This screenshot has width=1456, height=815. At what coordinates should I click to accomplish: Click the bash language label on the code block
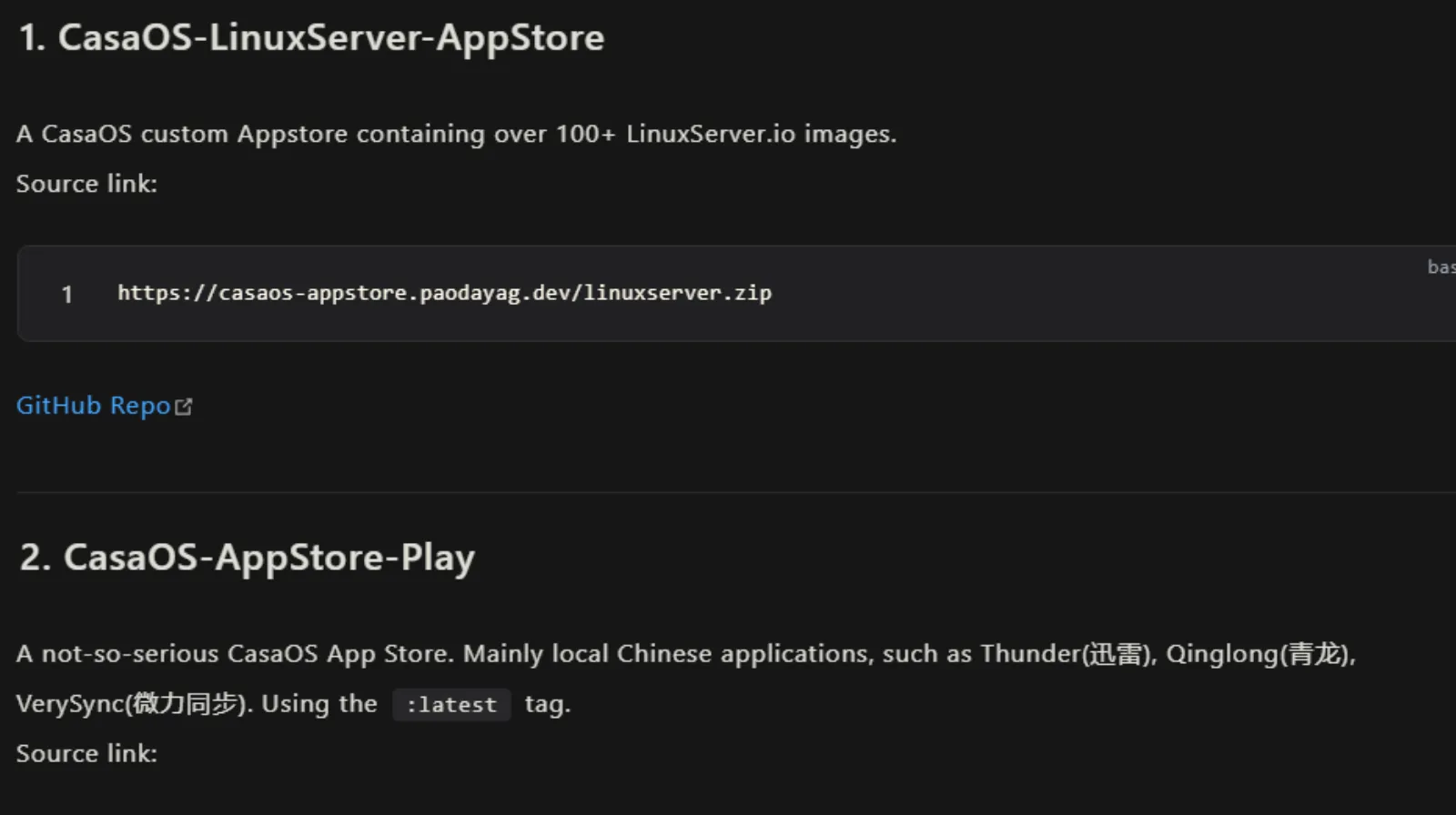pos(1441,267)
